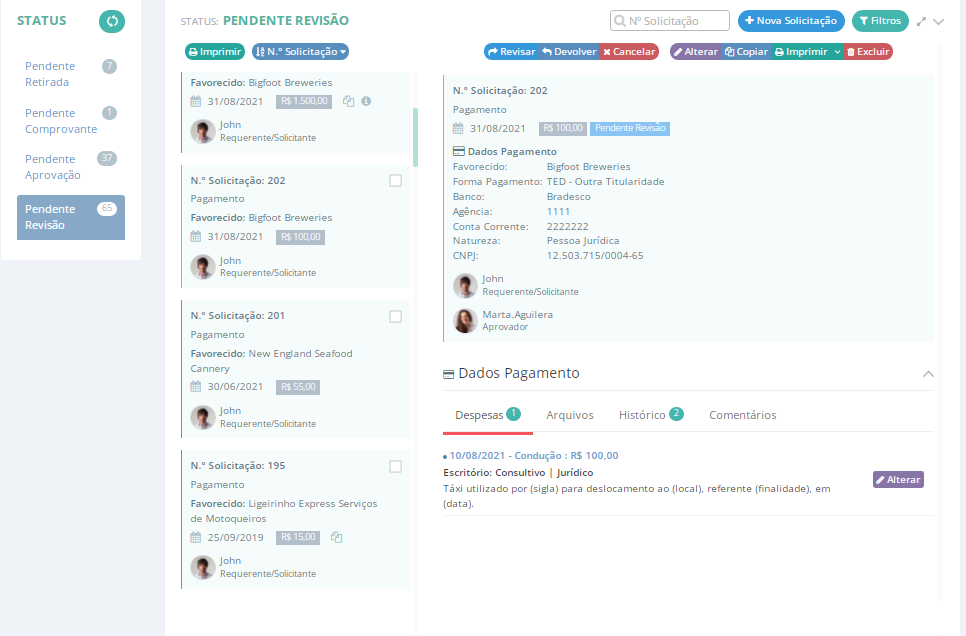The height and width of the screenshot is (636, 966).
Task: Collapse the Dados Pagamento section
Action: coord(928,373)
